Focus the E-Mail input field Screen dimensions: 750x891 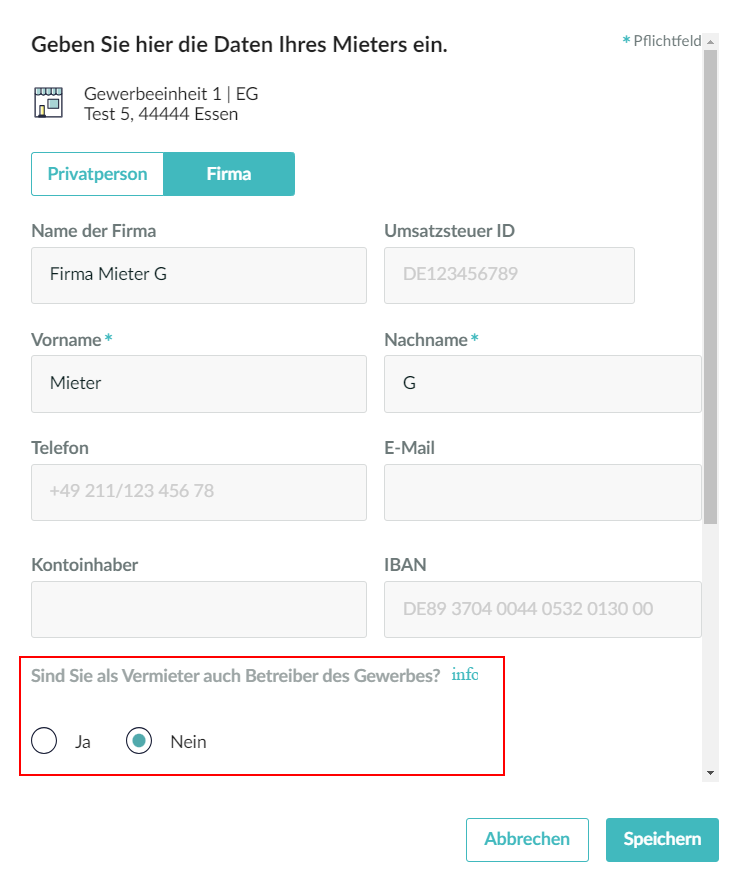[542, 492]
